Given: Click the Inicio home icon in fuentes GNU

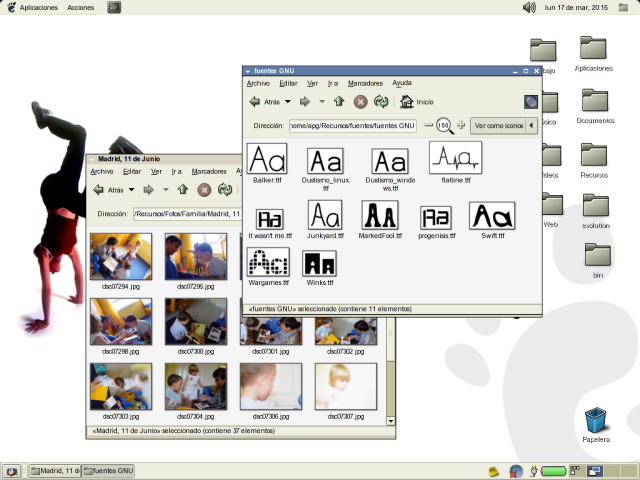Looking at the screenshot, I should pyautogui.click(x=407, y=101).
